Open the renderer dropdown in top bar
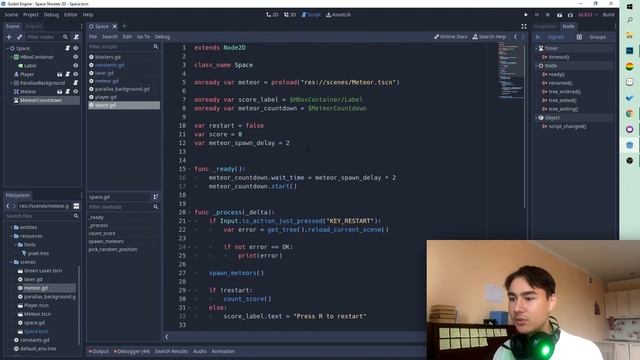 click(588, 15)
